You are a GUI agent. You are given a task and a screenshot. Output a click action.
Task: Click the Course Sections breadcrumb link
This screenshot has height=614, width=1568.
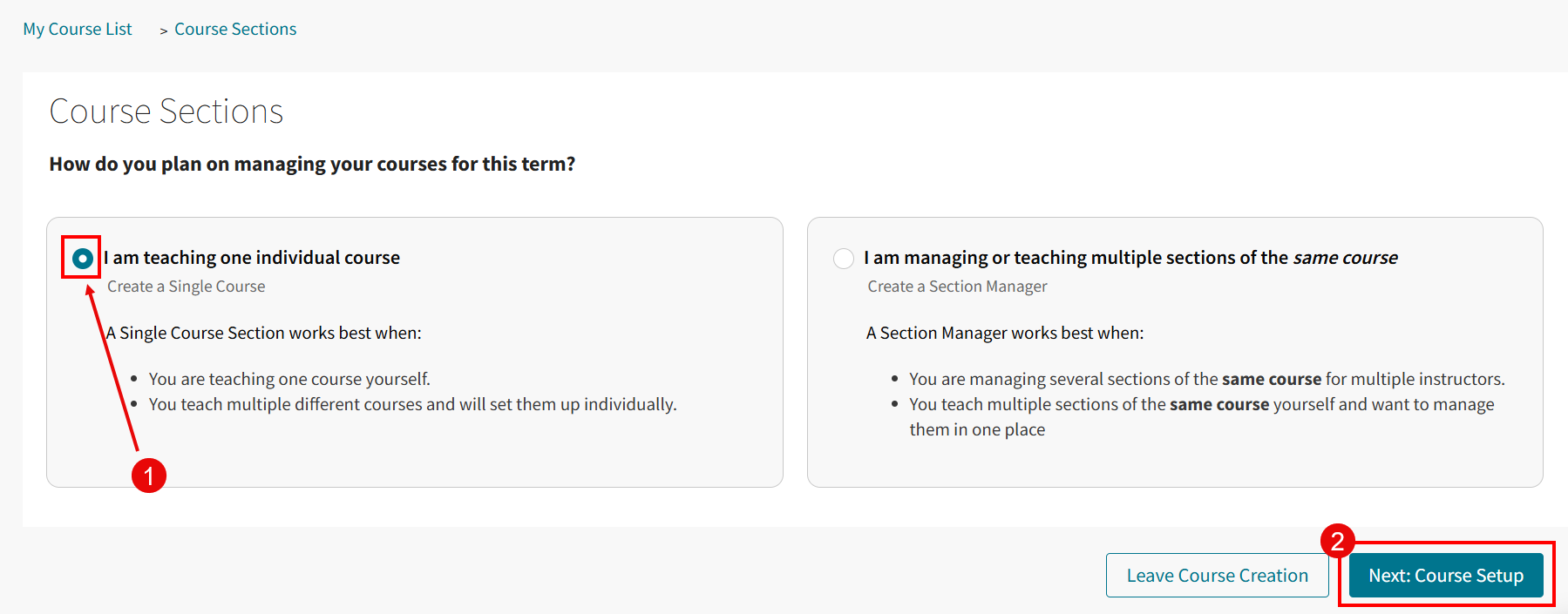pyautogui.click(x=234, y=29)
